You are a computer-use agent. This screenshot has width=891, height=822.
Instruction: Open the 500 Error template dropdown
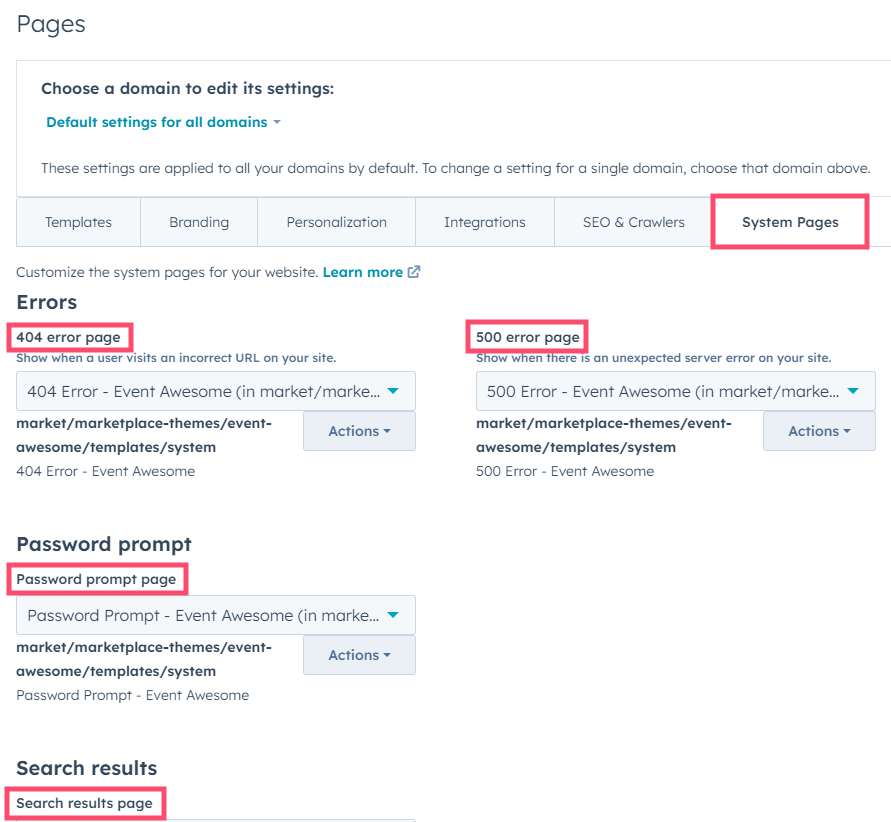click(676, 391)
